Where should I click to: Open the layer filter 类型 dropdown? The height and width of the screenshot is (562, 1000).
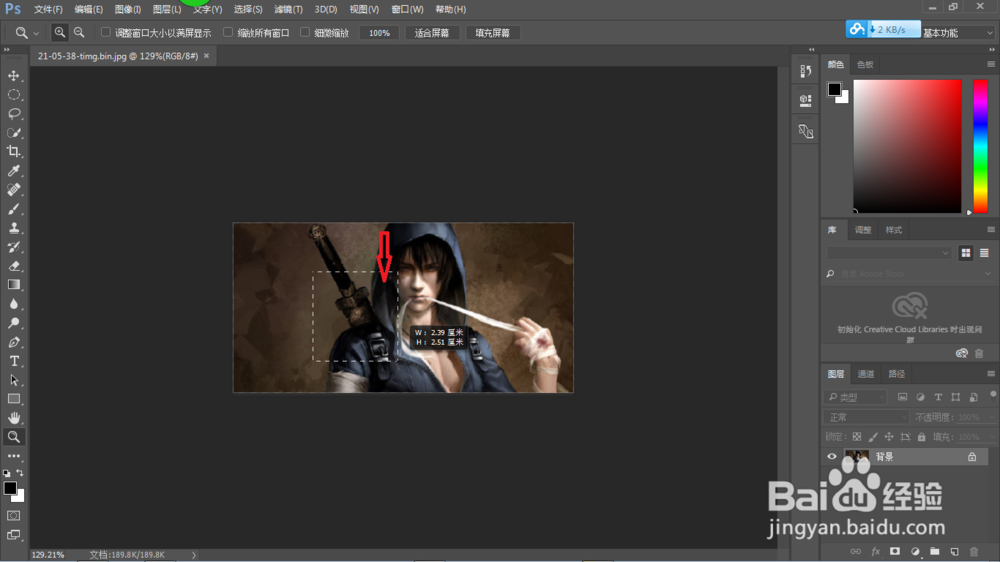[x=855, y=397]
